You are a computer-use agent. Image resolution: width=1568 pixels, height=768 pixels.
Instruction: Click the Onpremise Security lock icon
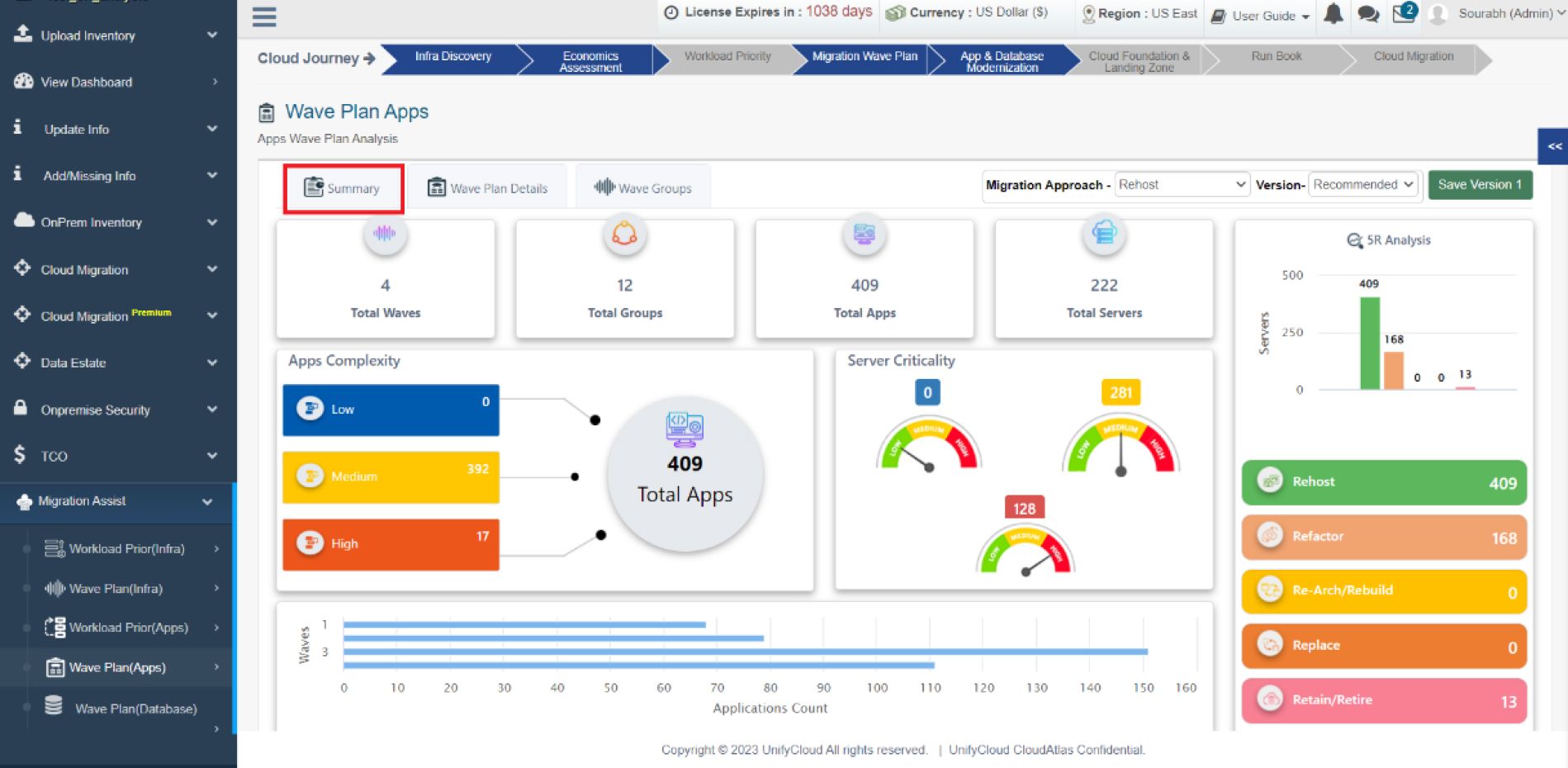(x=21, y=408)
